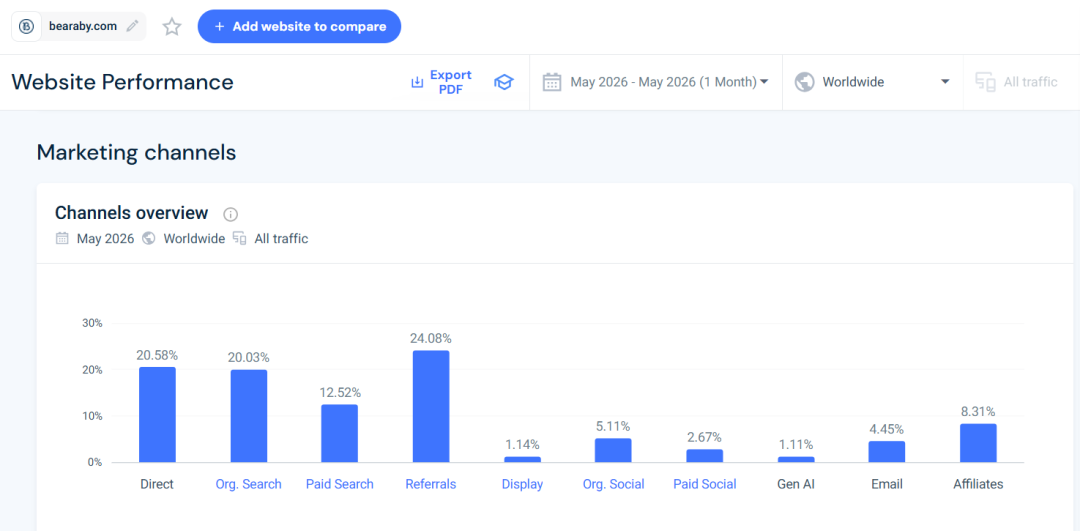Click the 1.14% Display value label

coord(522,444)
